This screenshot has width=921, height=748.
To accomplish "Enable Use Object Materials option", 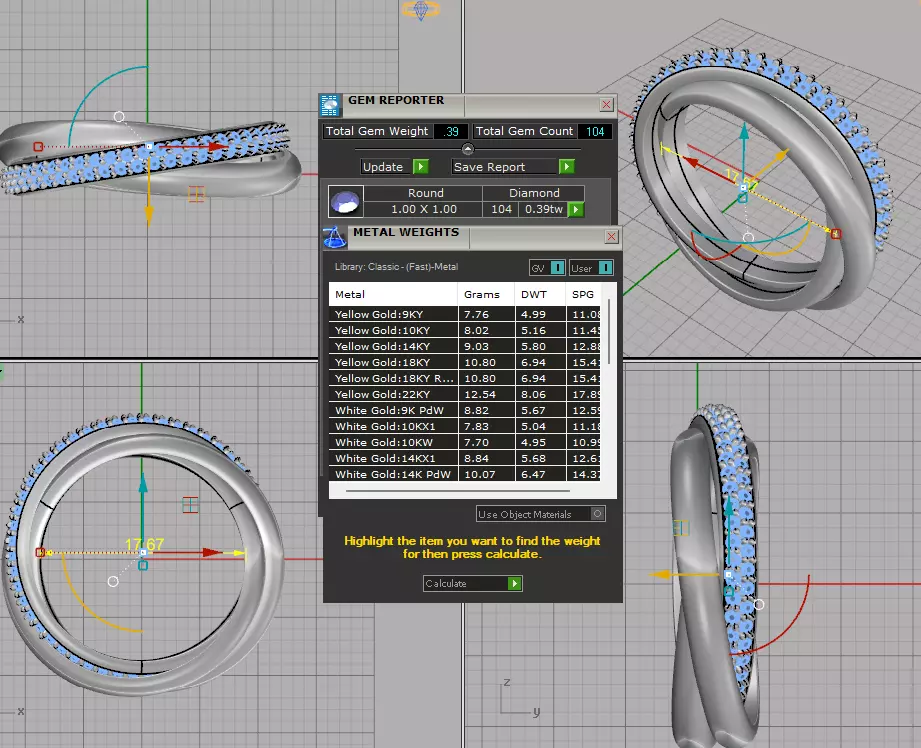I will coord(597,514).
